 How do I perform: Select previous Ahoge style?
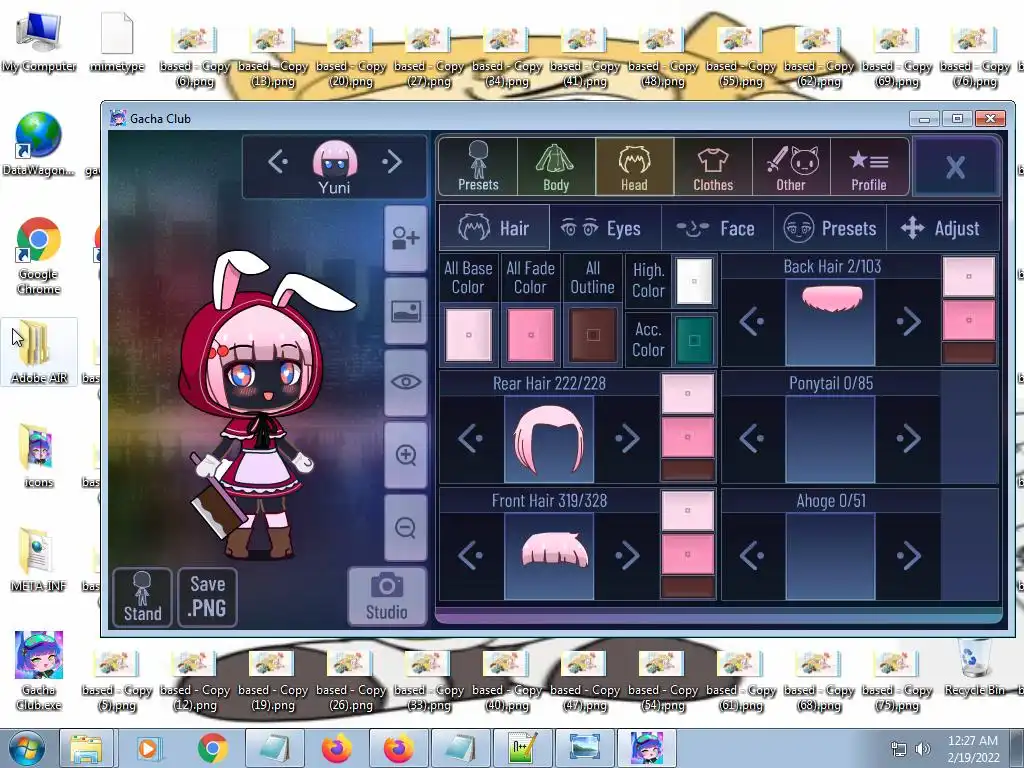click(x=752, y=556)
